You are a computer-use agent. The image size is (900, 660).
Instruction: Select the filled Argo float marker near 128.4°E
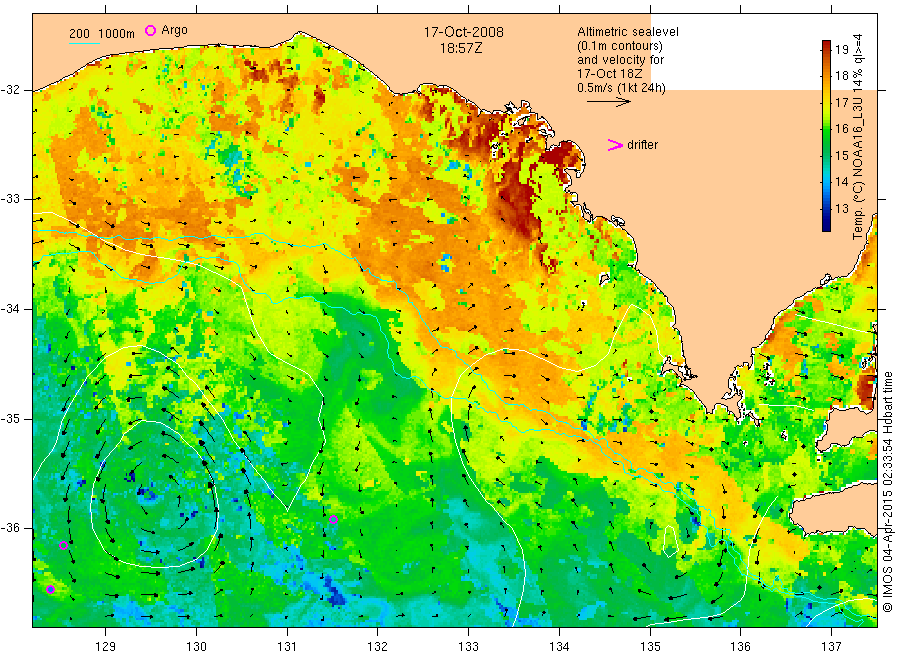tap(51, 589)
